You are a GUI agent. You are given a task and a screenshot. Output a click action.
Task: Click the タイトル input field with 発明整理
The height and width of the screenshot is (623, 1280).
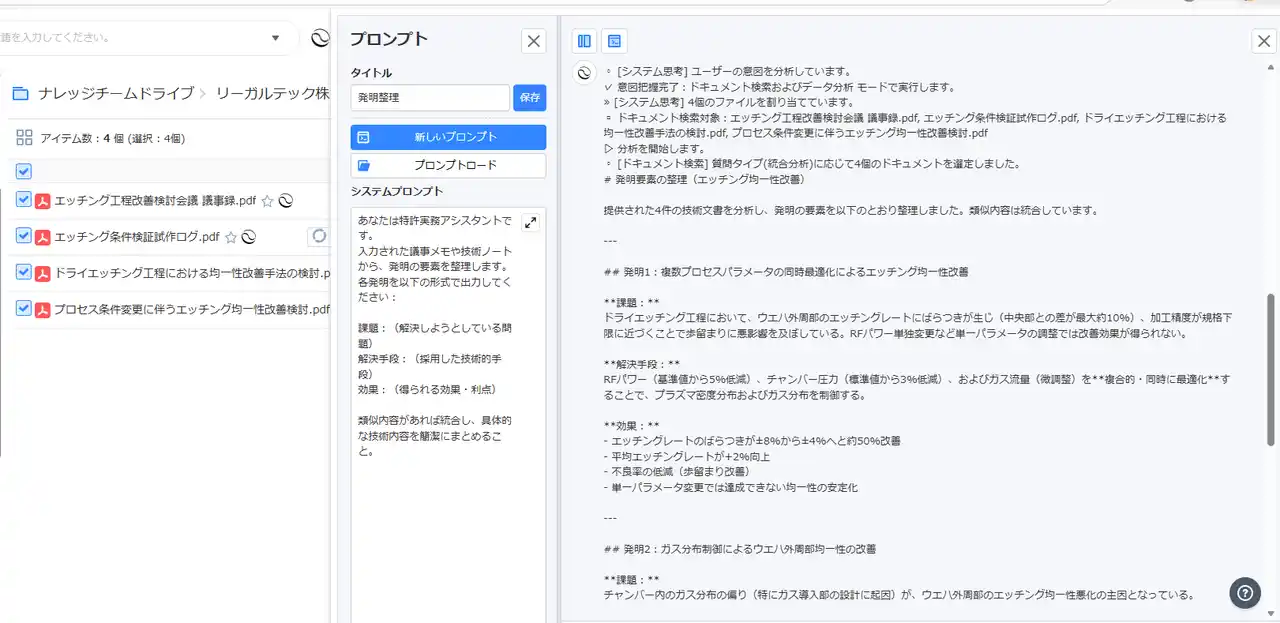click(430, 98)
